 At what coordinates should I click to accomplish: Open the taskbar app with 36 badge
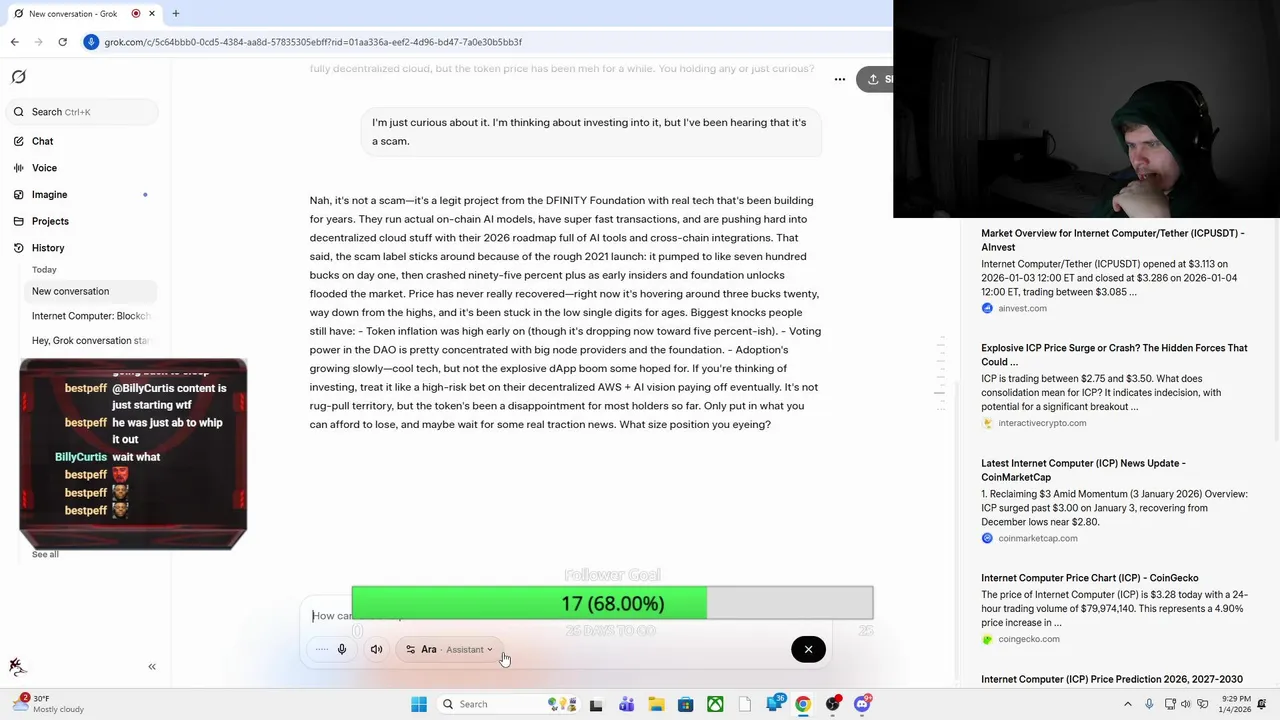tap(775, 704)
